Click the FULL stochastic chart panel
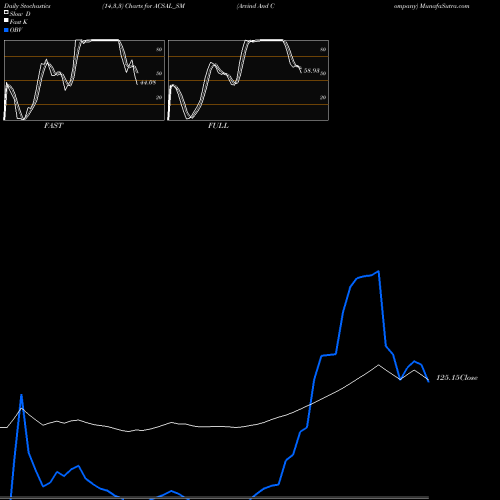 [248, 80]
